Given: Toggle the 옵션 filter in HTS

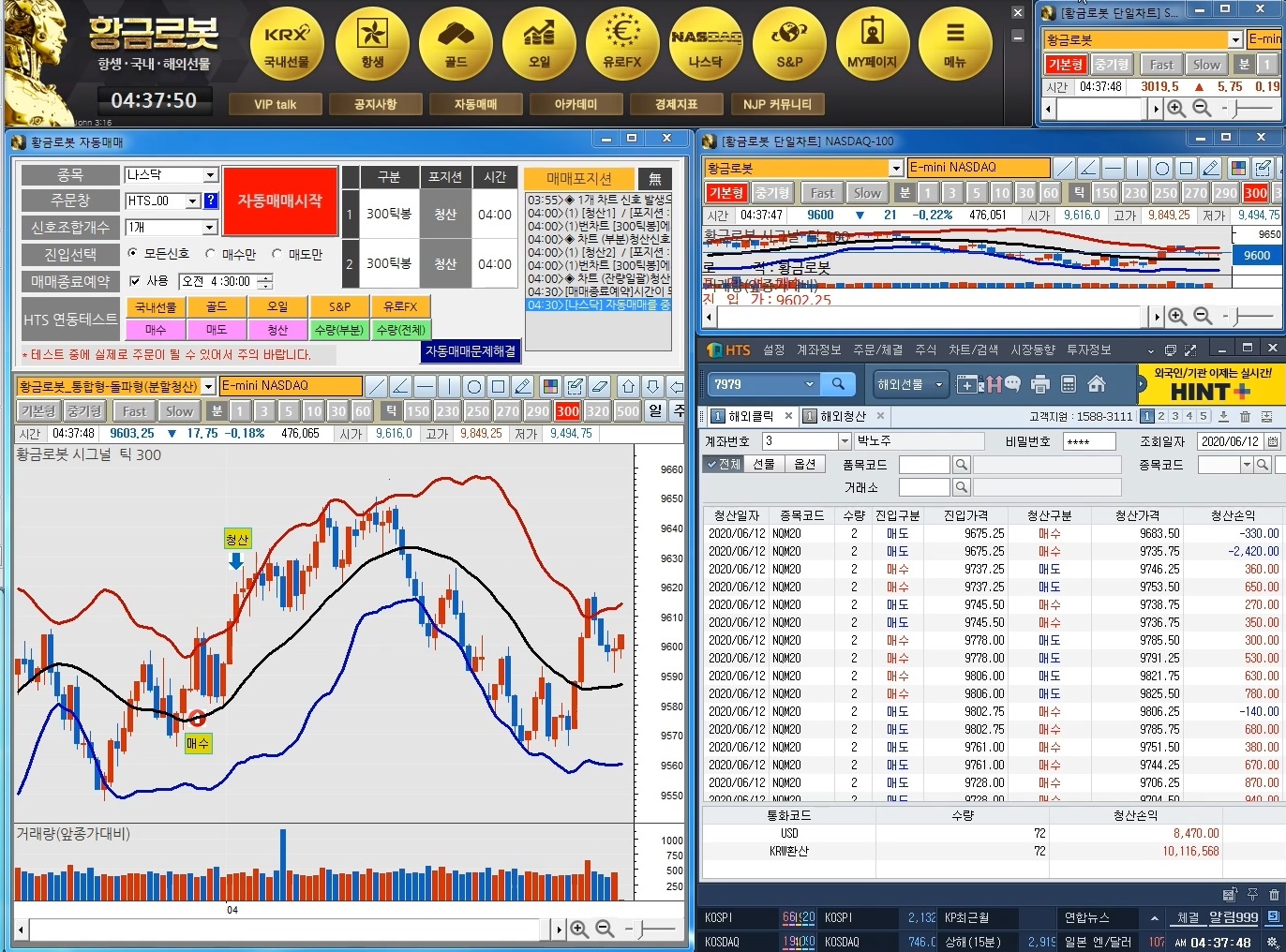Looking at the screenshot, I should click(x=804, y=464).
